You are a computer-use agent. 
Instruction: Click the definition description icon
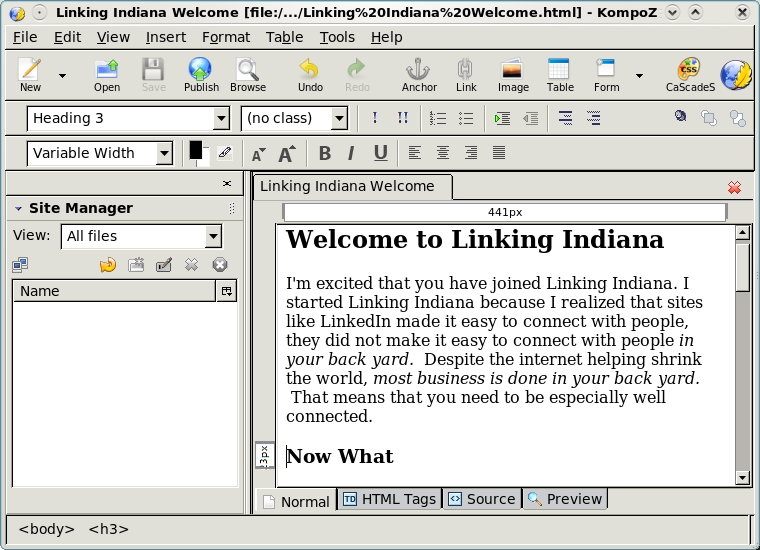pyautogui.click(x=594, y=118)
